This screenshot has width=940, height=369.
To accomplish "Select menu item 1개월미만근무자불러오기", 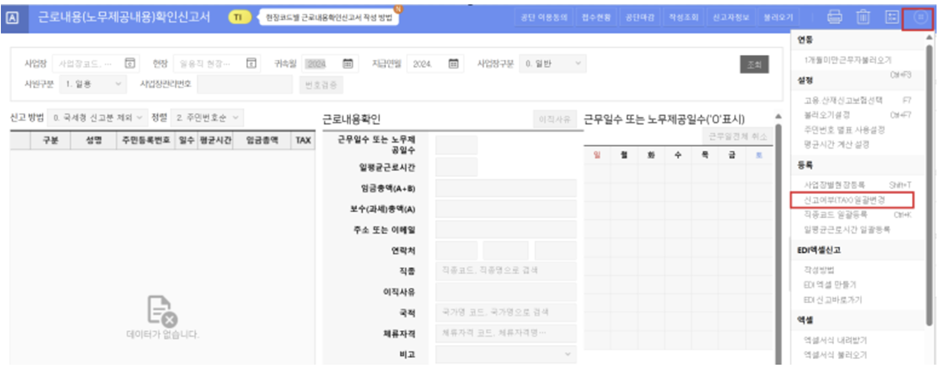I will (848, 60).
